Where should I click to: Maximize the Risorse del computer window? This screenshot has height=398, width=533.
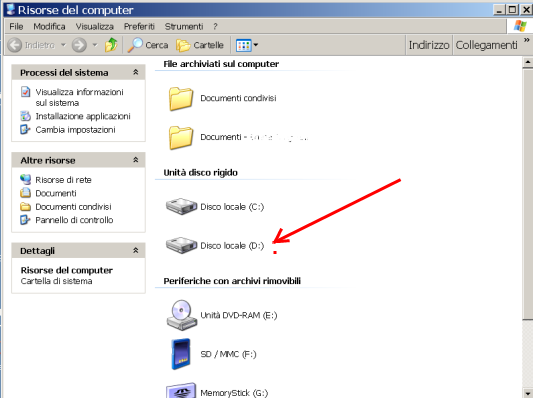pyautogui.click(x=512, y=10)
